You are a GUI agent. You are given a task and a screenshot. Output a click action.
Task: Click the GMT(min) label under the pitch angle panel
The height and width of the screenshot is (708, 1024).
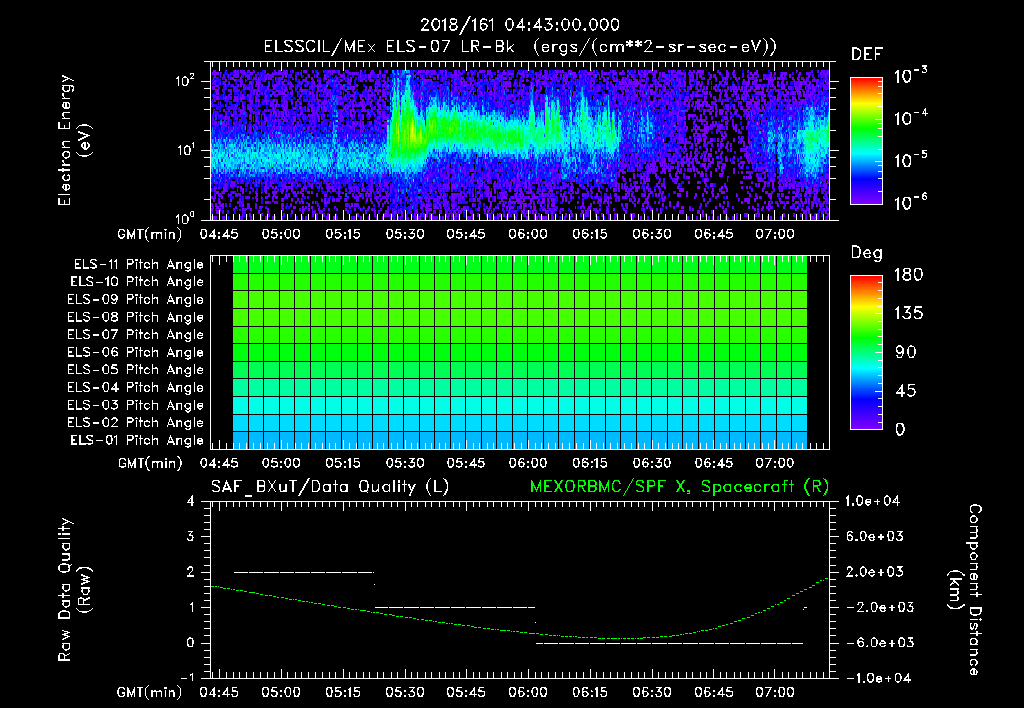tap(150, 464)
